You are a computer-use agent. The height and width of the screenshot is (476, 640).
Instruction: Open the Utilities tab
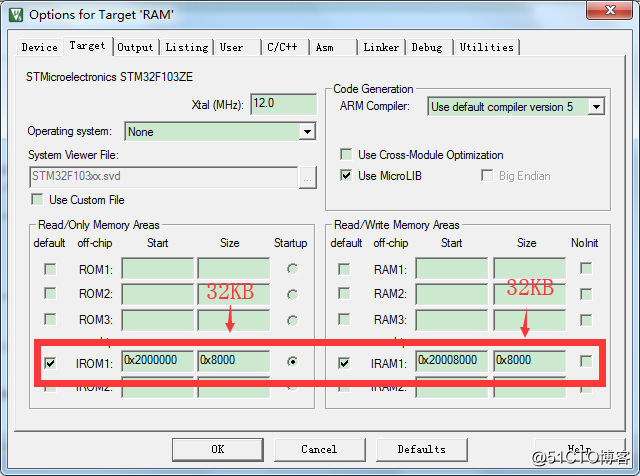(487, 47)
